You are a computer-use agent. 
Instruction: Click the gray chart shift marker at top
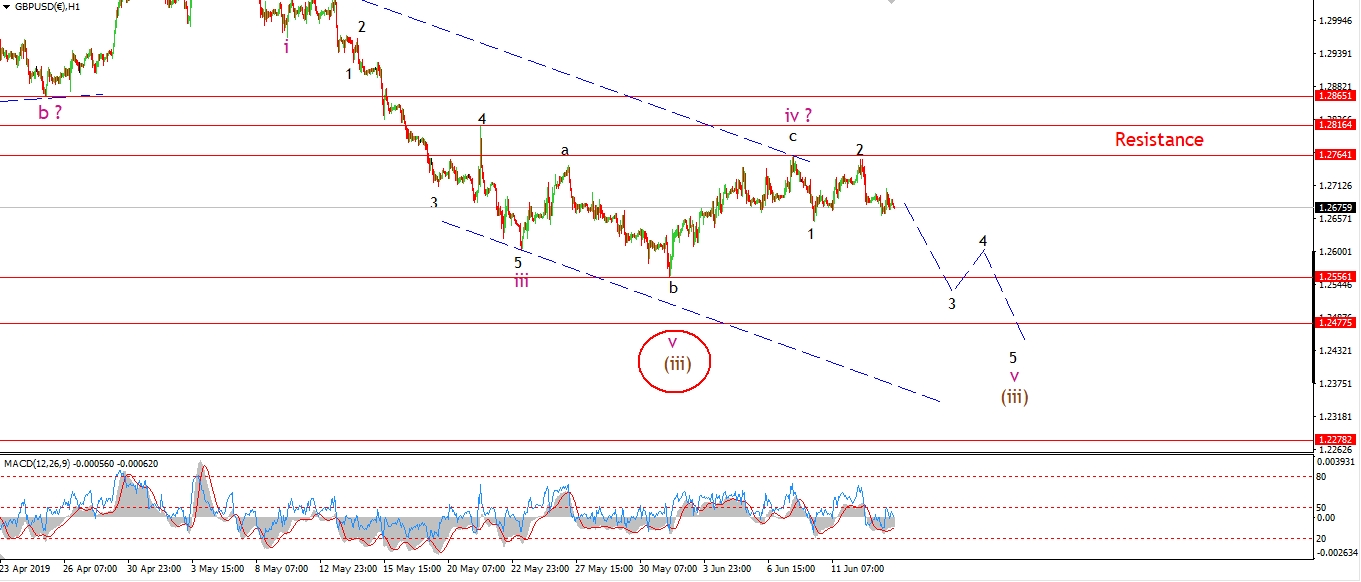click(x=890, y=3)
